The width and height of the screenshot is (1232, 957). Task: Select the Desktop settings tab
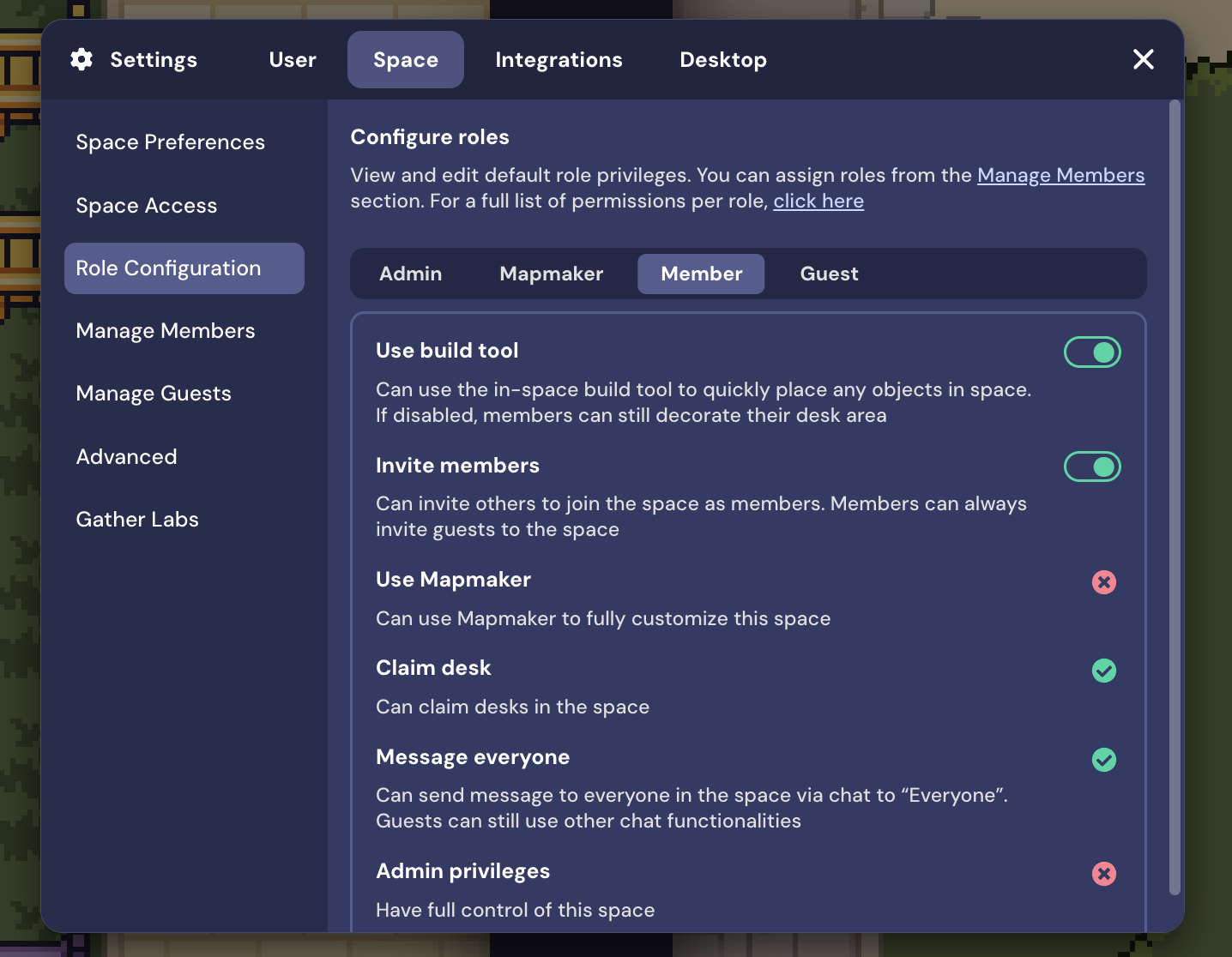pyautogui.click(x=722, y=60)
